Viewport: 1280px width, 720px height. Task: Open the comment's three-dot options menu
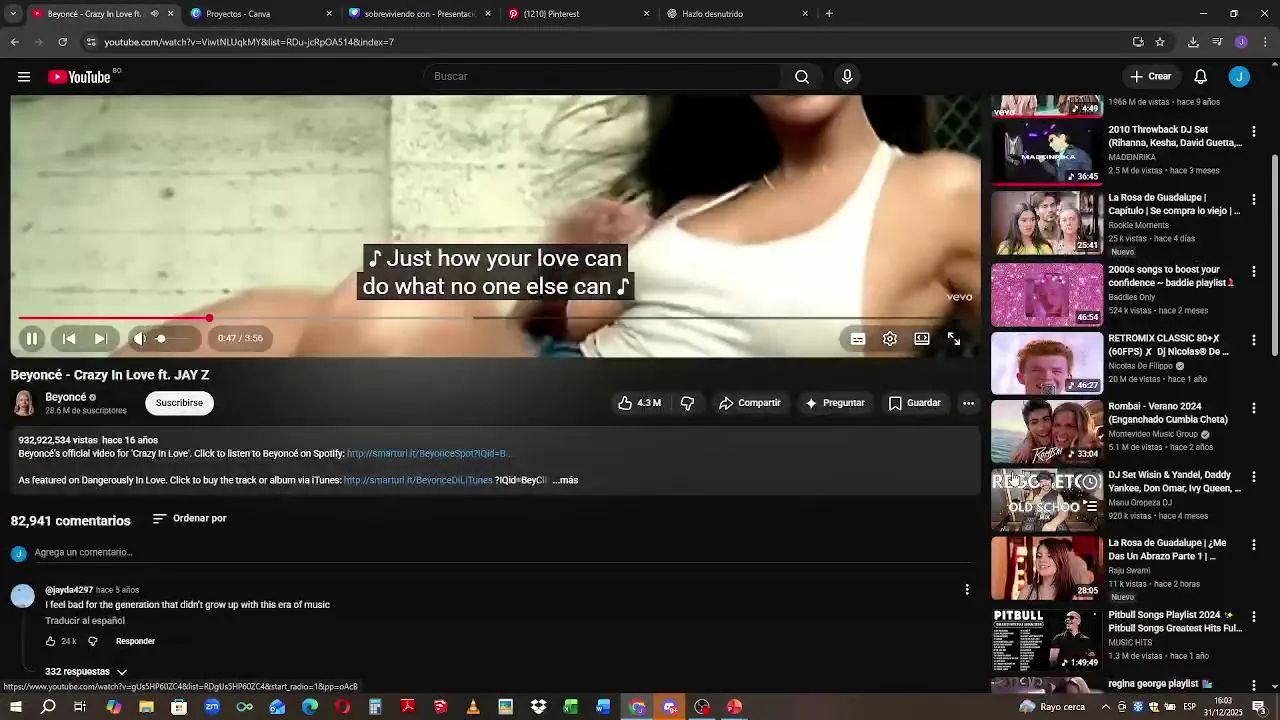967,590
